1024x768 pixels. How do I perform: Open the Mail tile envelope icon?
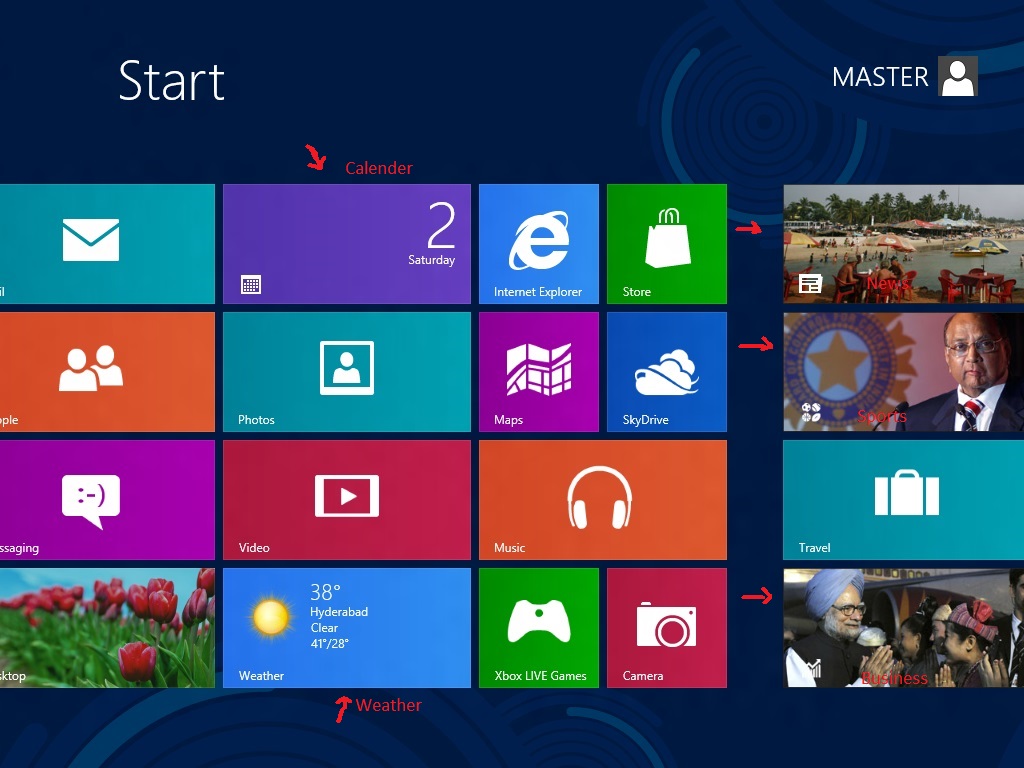pyautogui.click(x=91, y=240)
